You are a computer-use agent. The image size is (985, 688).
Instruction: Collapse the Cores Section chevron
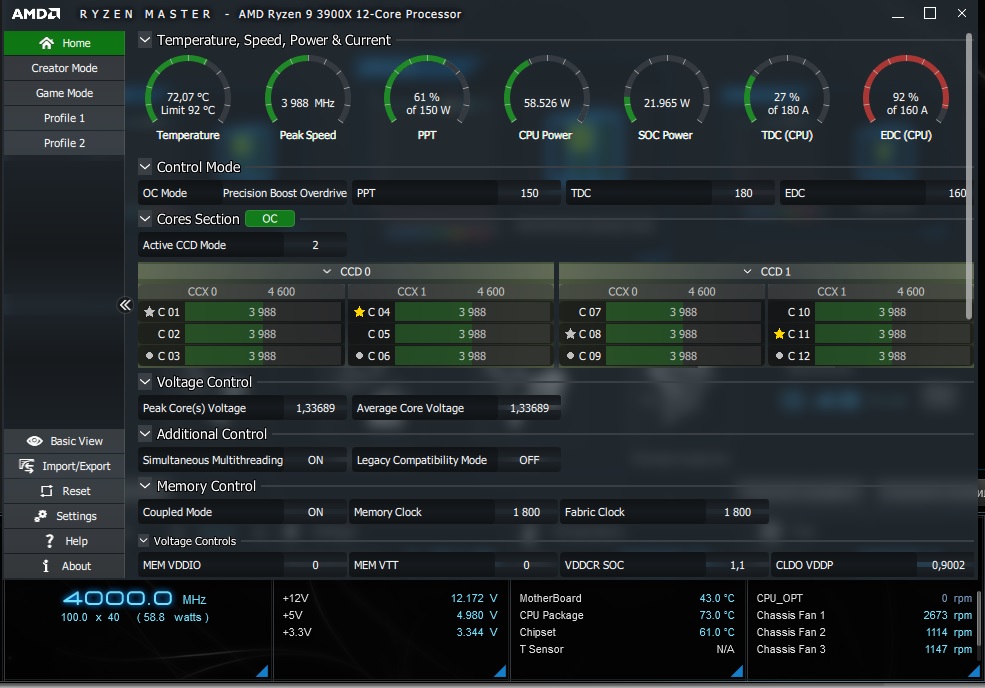click(x=144, y=219)
